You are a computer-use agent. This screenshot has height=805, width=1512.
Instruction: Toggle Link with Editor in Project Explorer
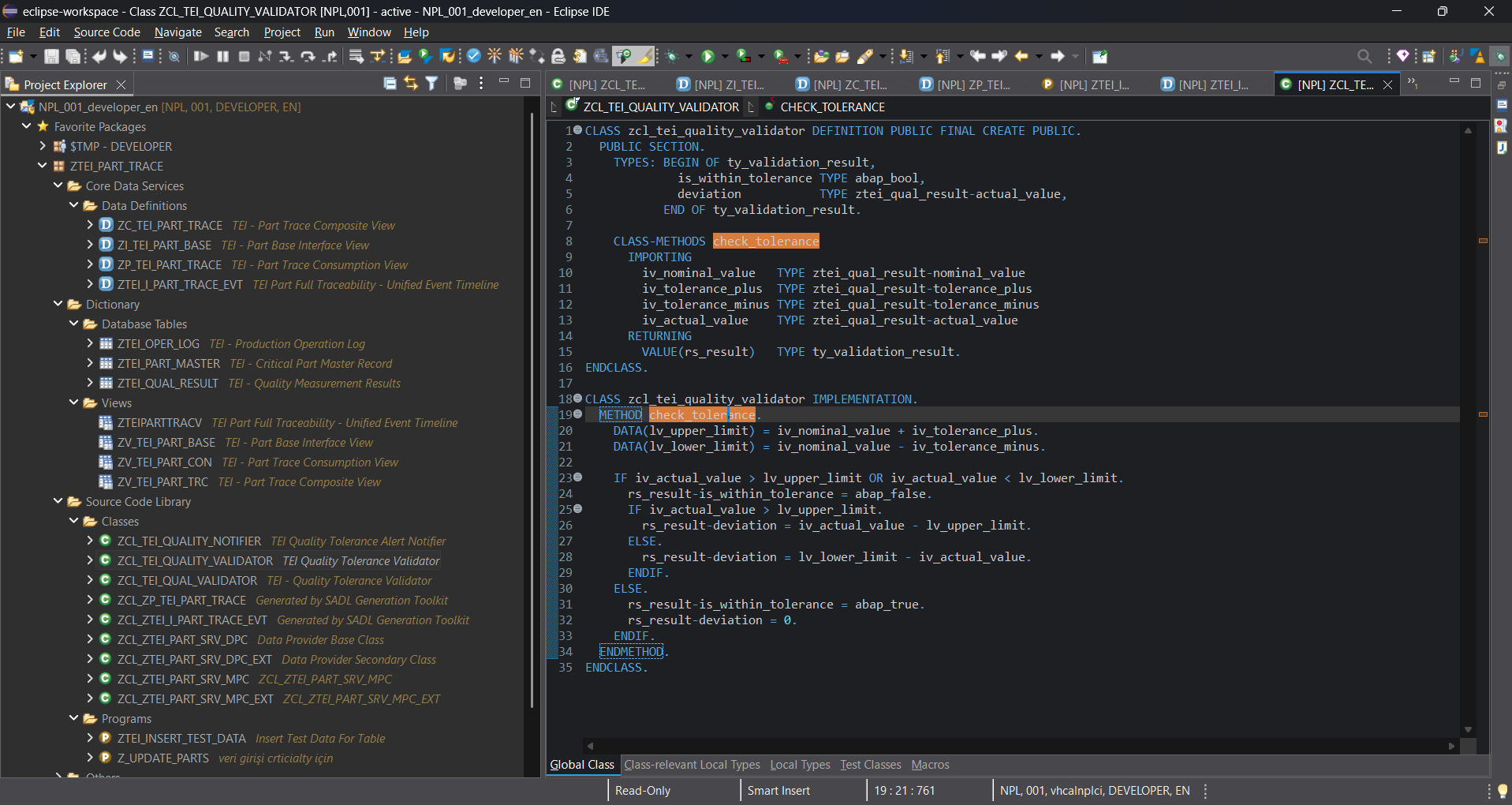click(x=411, y=83)
